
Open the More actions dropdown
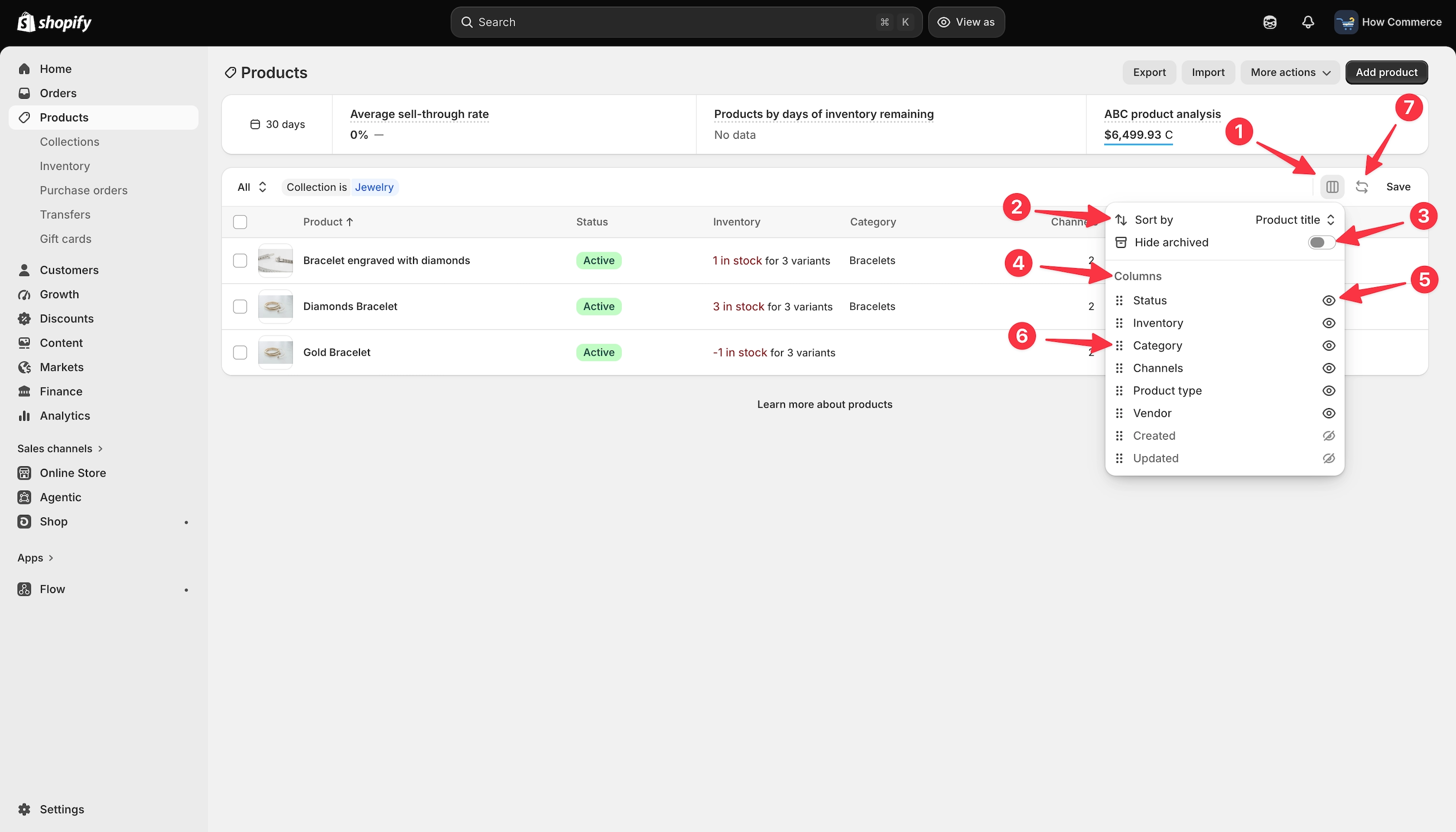1290,72
